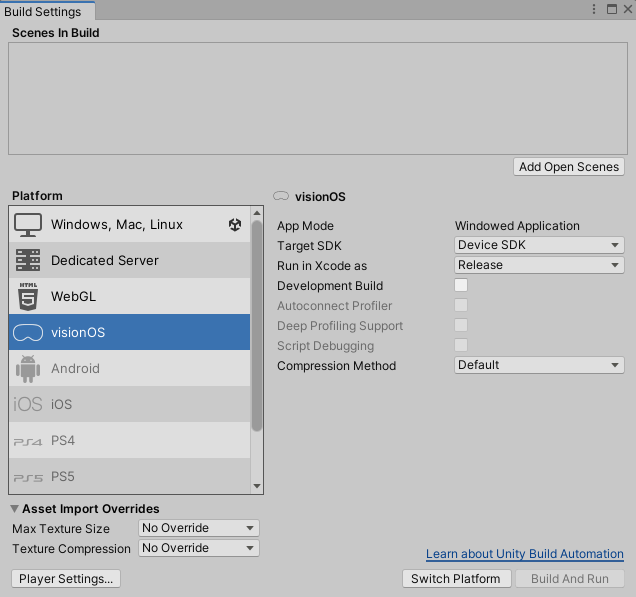Toggle the Deep Profiling Support checkbox
The height and width of the screenshot is (597, 636).
pos(461,325)
